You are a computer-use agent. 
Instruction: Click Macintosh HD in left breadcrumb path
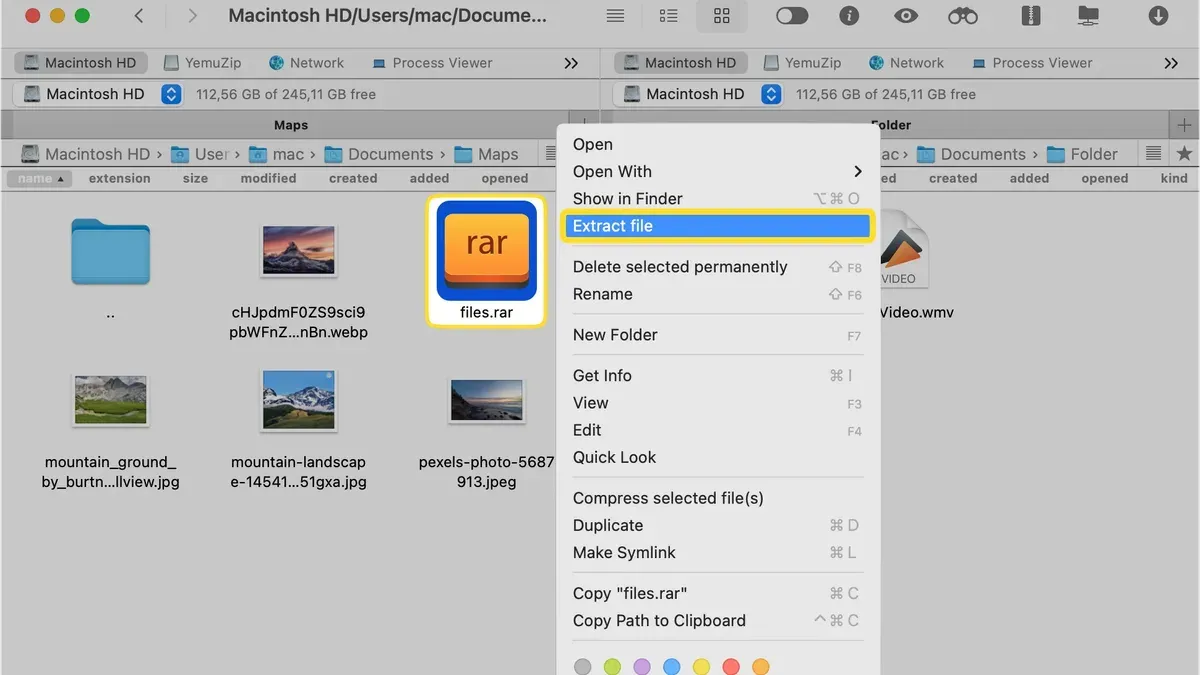(85, 154)
